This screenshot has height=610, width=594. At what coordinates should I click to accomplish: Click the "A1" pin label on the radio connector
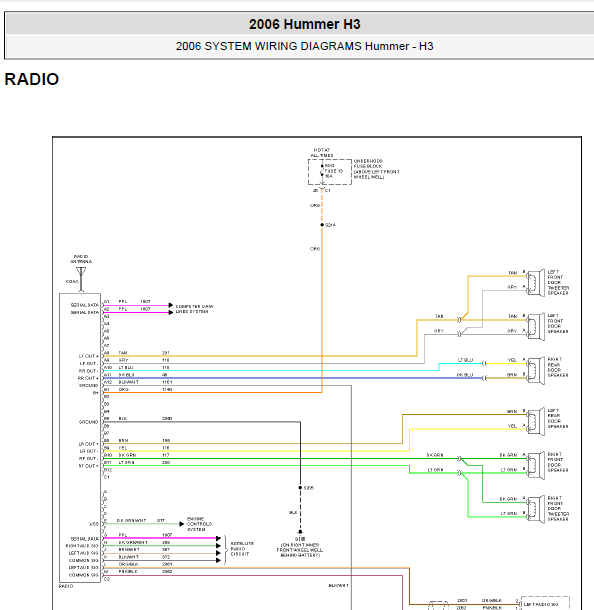point(107,301)
